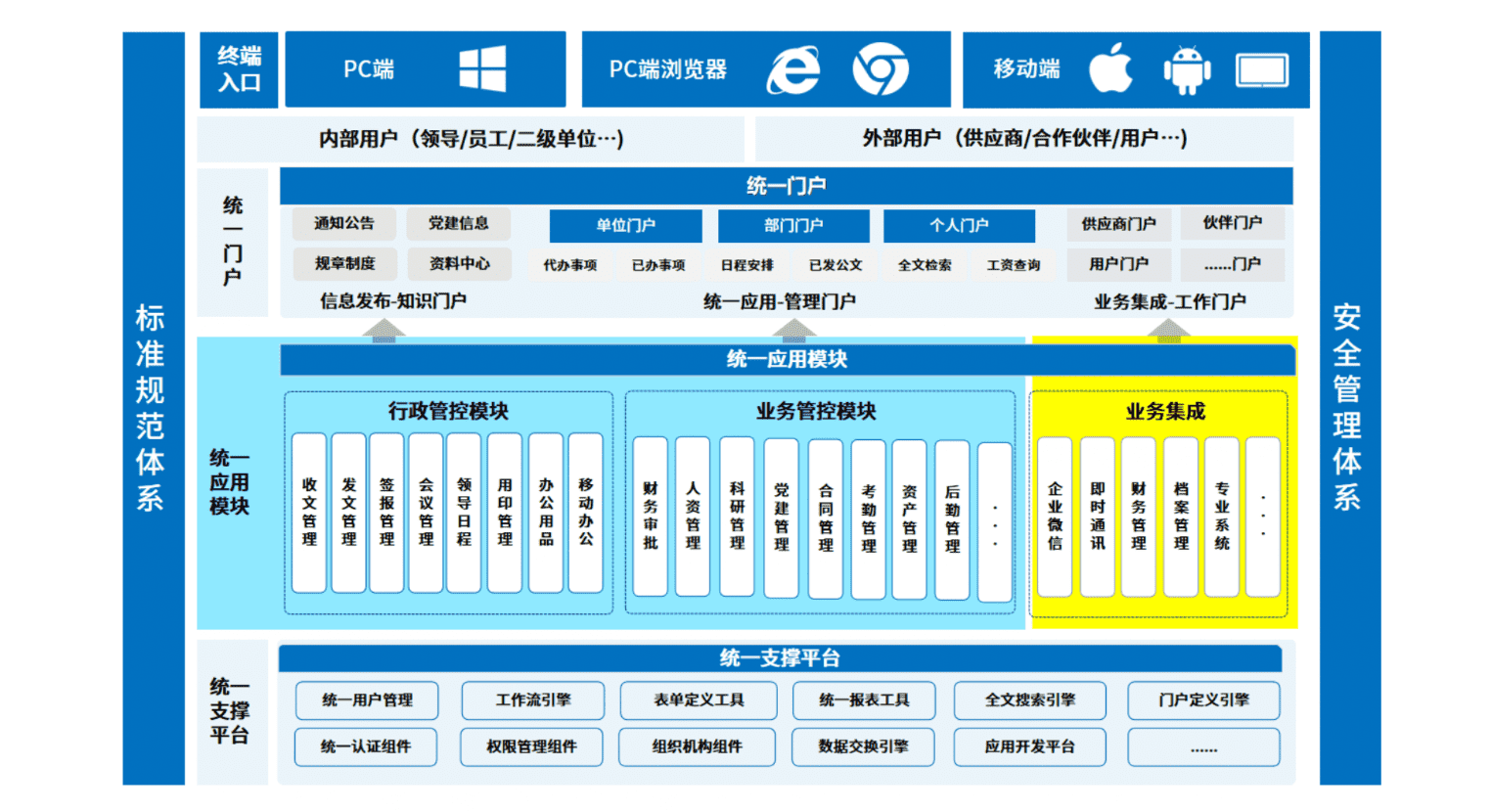Choose the 收文管理 vertical module
The height and width of the screenshot is (812, 1491).
point(309,512)
